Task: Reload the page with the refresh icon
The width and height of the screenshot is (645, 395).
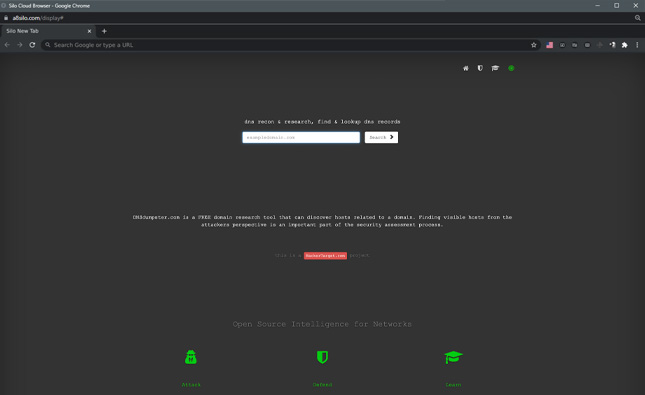Action: point(32,45)
